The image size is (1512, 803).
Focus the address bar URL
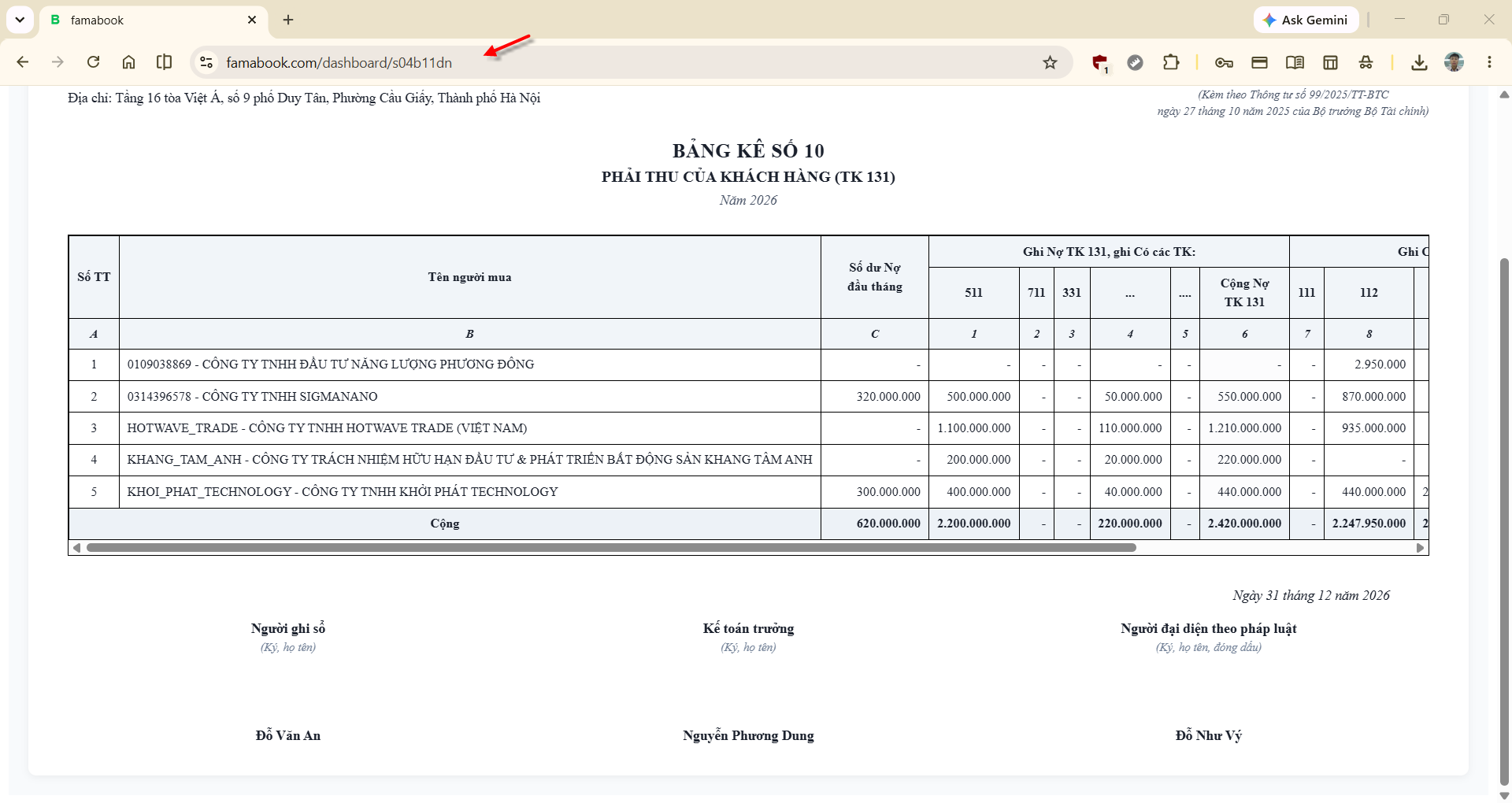click(x=339, y=62)
